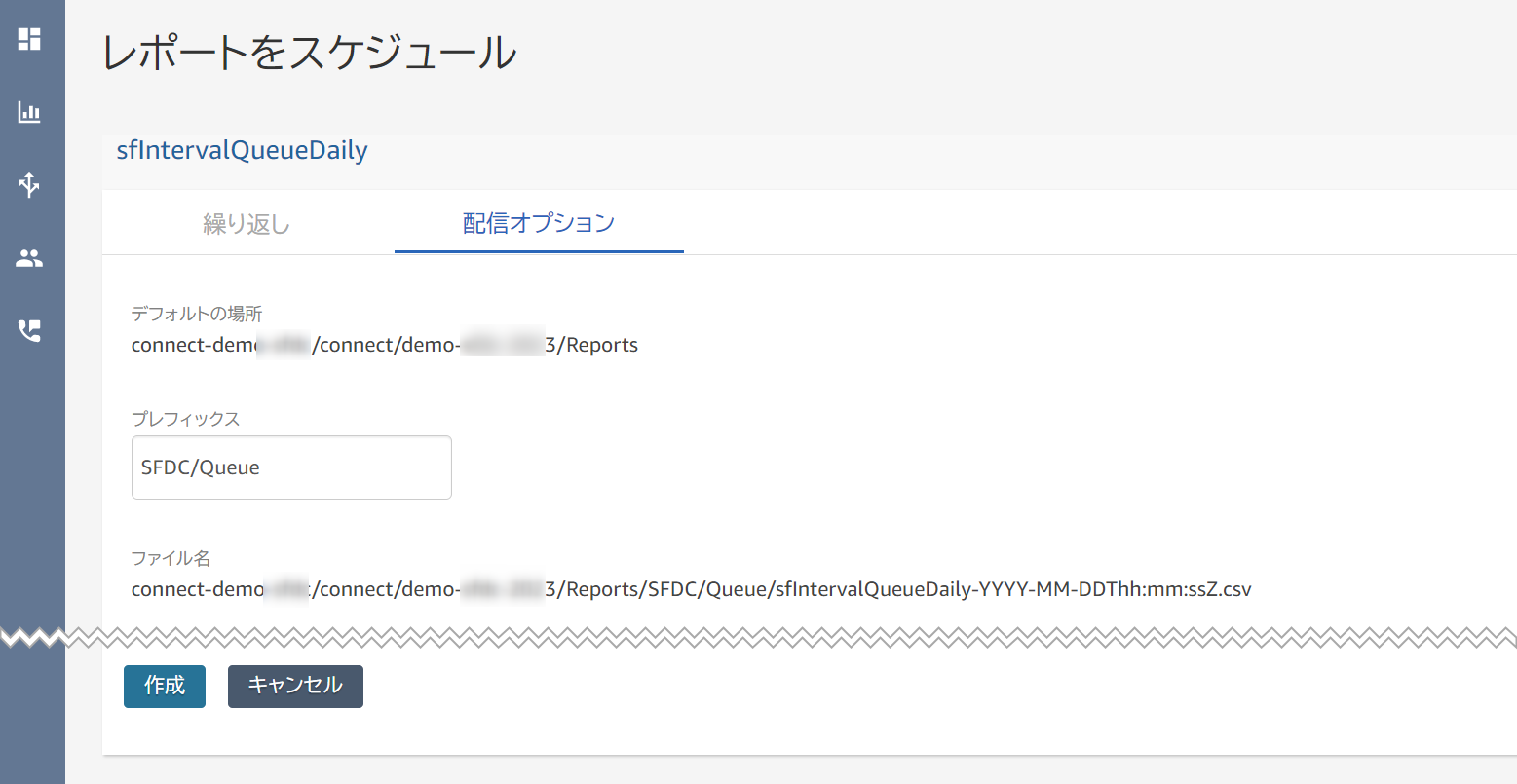This screenshot has width=1517, height=784.
Task: Click the プレフィックス label
Action: 185,419
